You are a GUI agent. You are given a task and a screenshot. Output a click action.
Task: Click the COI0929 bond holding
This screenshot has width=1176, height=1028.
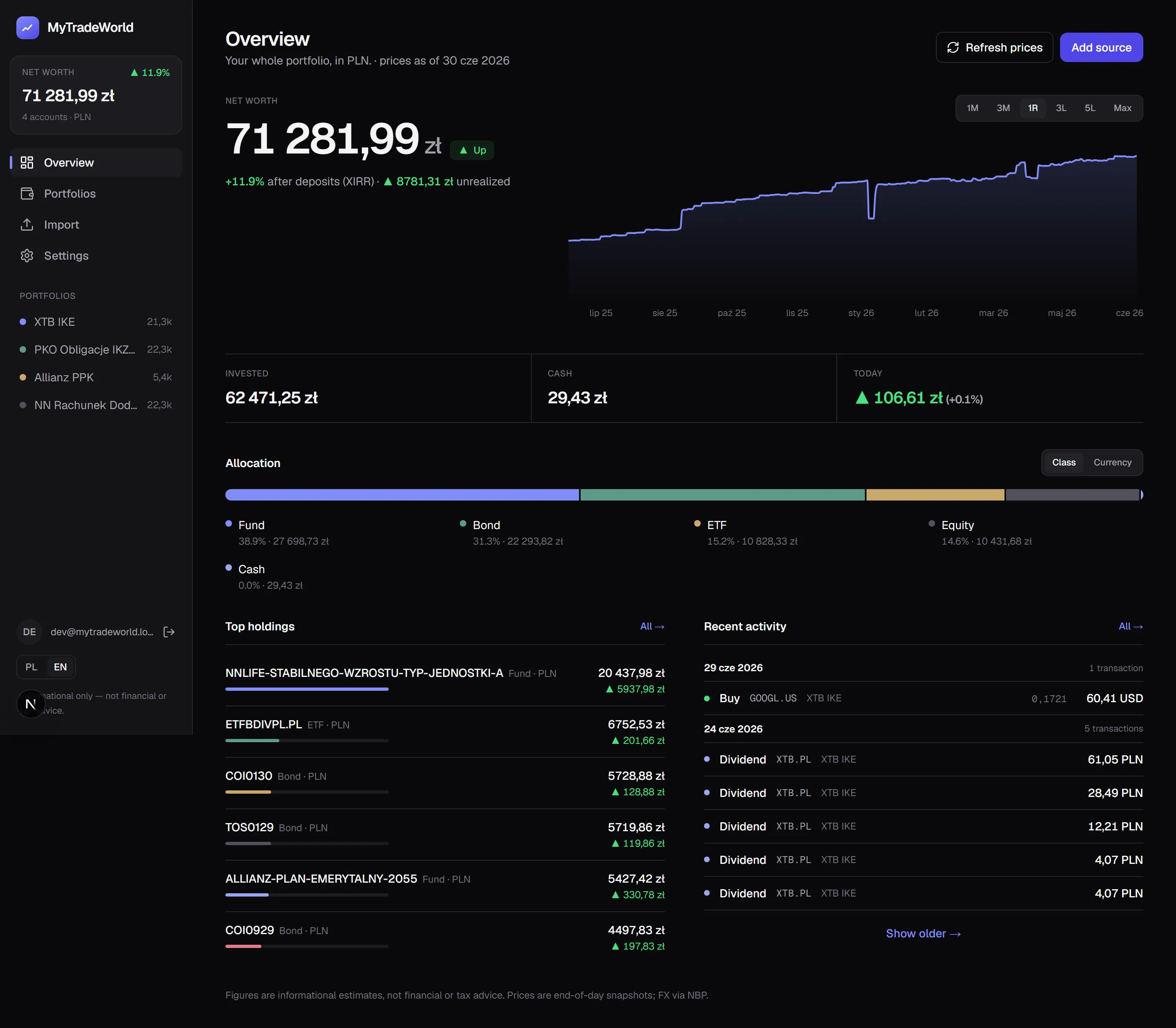pyautogui.click(x=445, y=937)
